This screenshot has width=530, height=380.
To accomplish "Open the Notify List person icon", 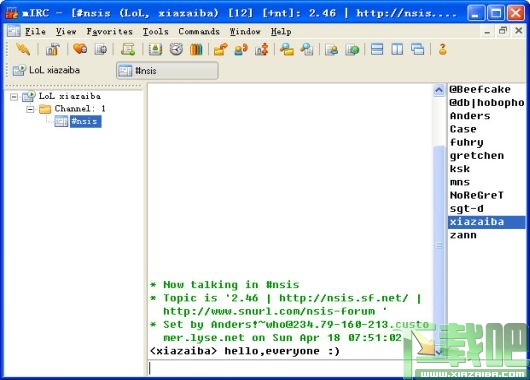I will [x=332, y=50].
